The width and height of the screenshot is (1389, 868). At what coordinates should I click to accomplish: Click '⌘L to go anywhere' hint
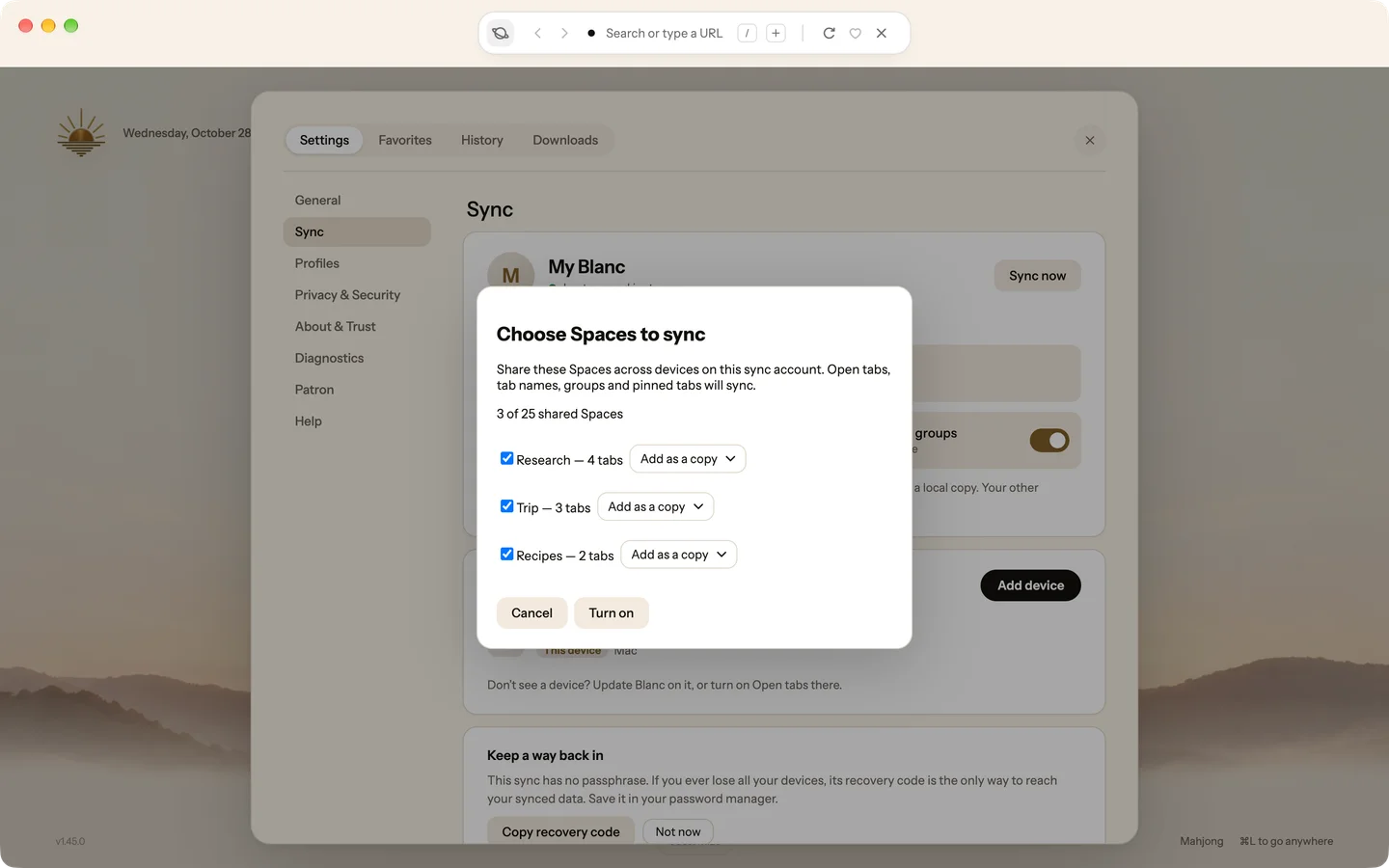(1287, 841)
